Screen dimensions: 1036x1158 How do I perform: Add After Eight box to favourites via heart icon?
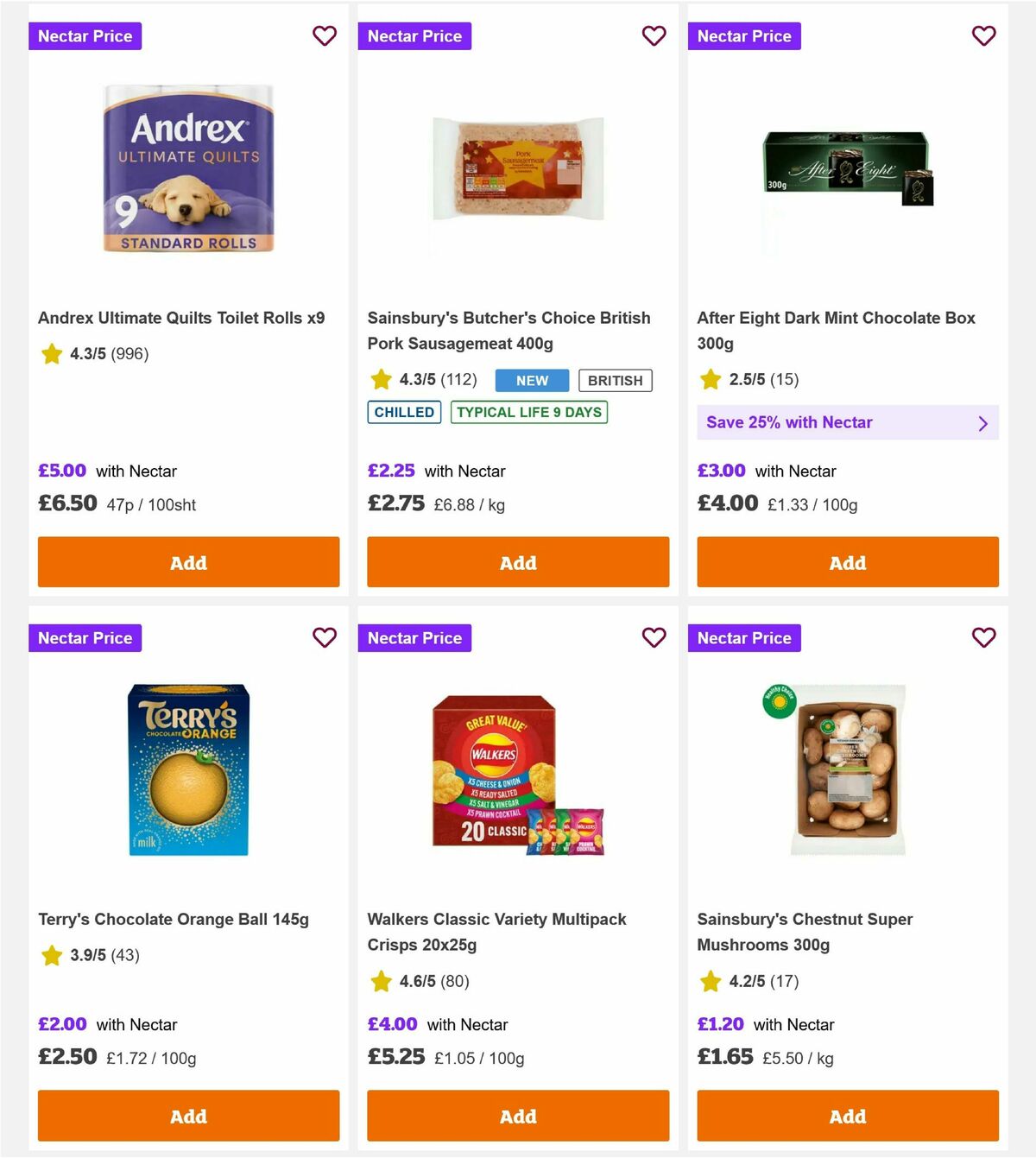pyautogui.click(x=983, y=36)
